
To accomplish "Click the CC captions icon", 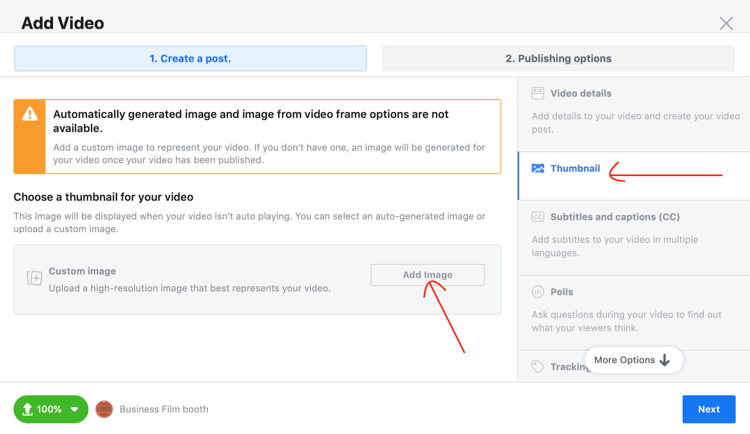I will [x=538, y=217].
